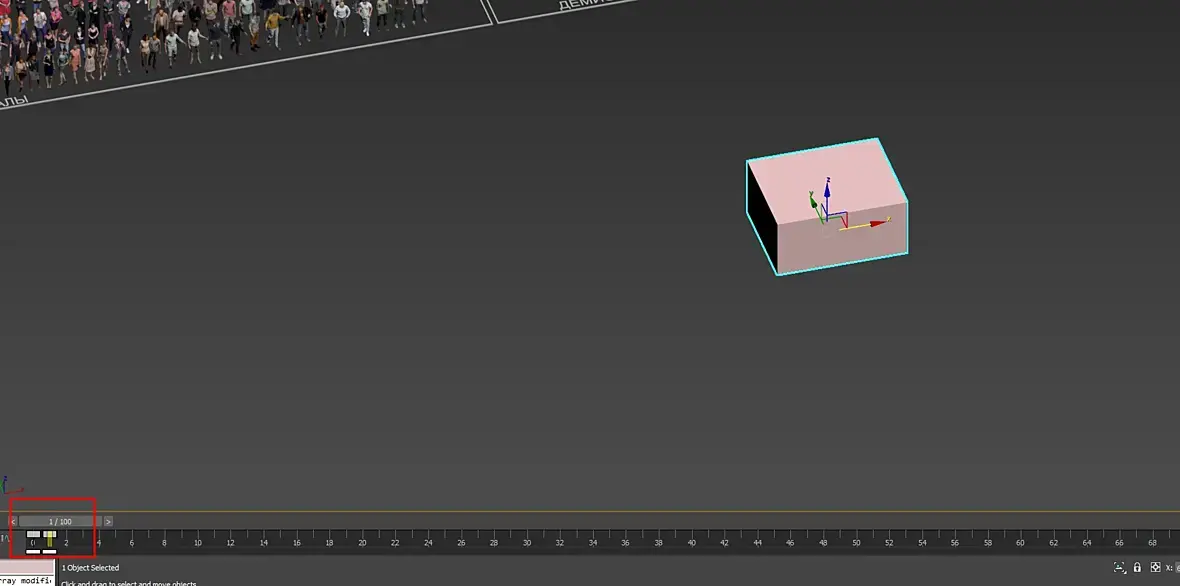Jump to frame 68 on the trackbar
The height and width of the screenshot is (586, 1180).
[x=1152, y=542]
